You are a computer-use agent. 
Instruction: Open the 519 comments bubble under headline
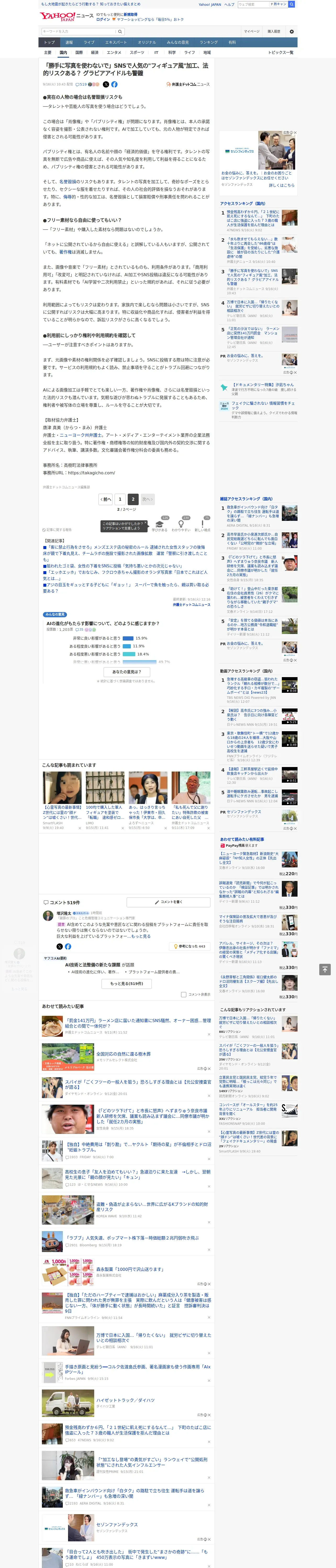(x=81, y=85)
